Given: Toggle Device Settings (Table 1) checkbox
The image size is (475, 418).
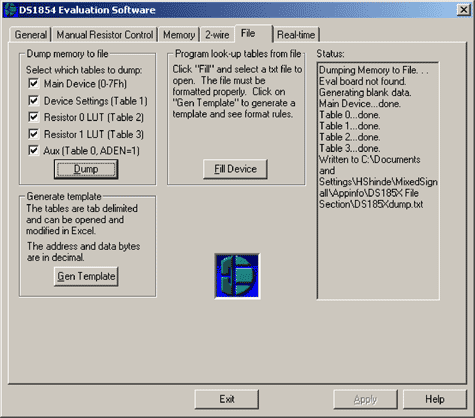Looking at the screenshot, I should (34, 100).
